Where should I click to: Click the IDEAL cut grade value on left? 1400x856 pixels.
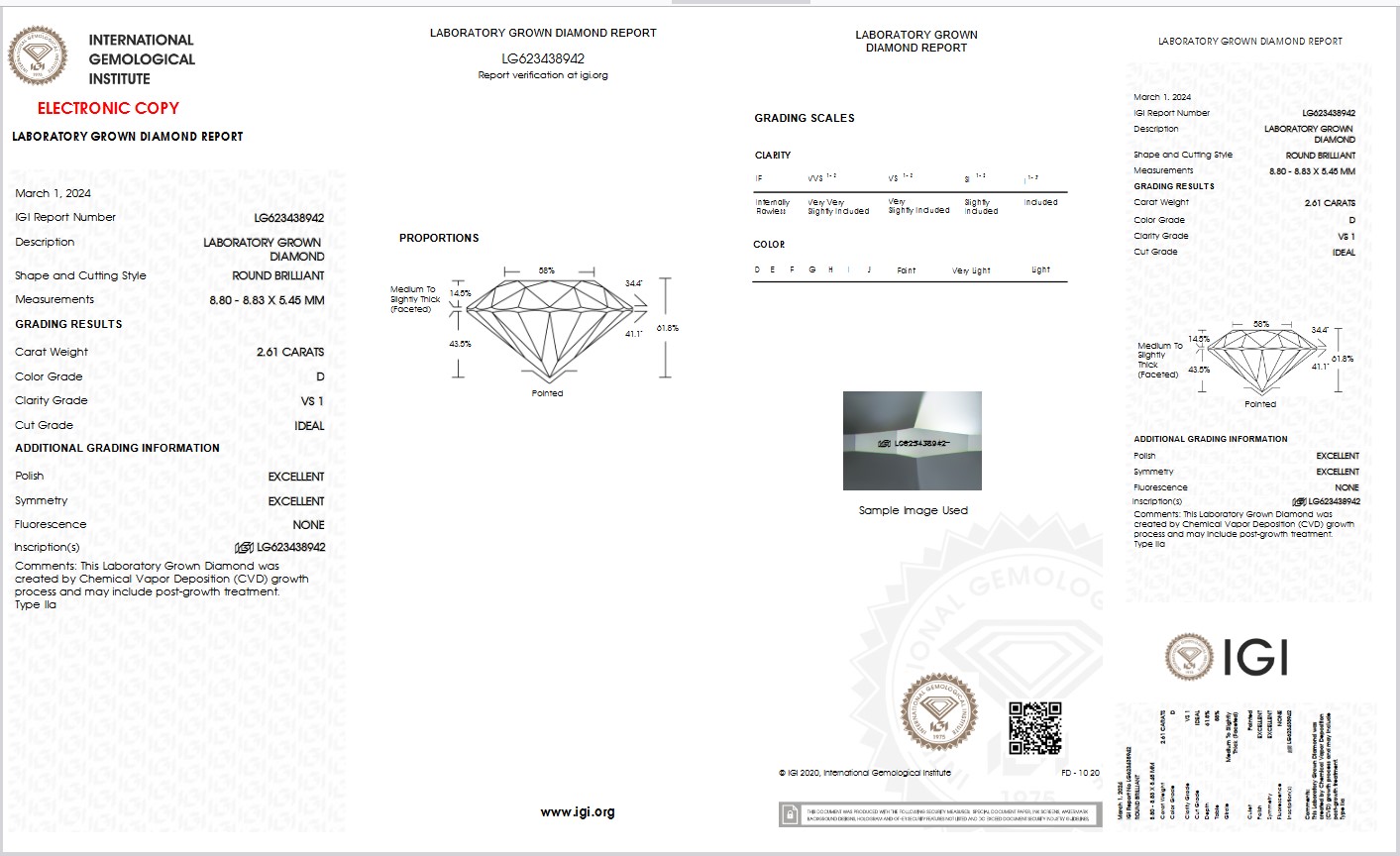[309, 426]
